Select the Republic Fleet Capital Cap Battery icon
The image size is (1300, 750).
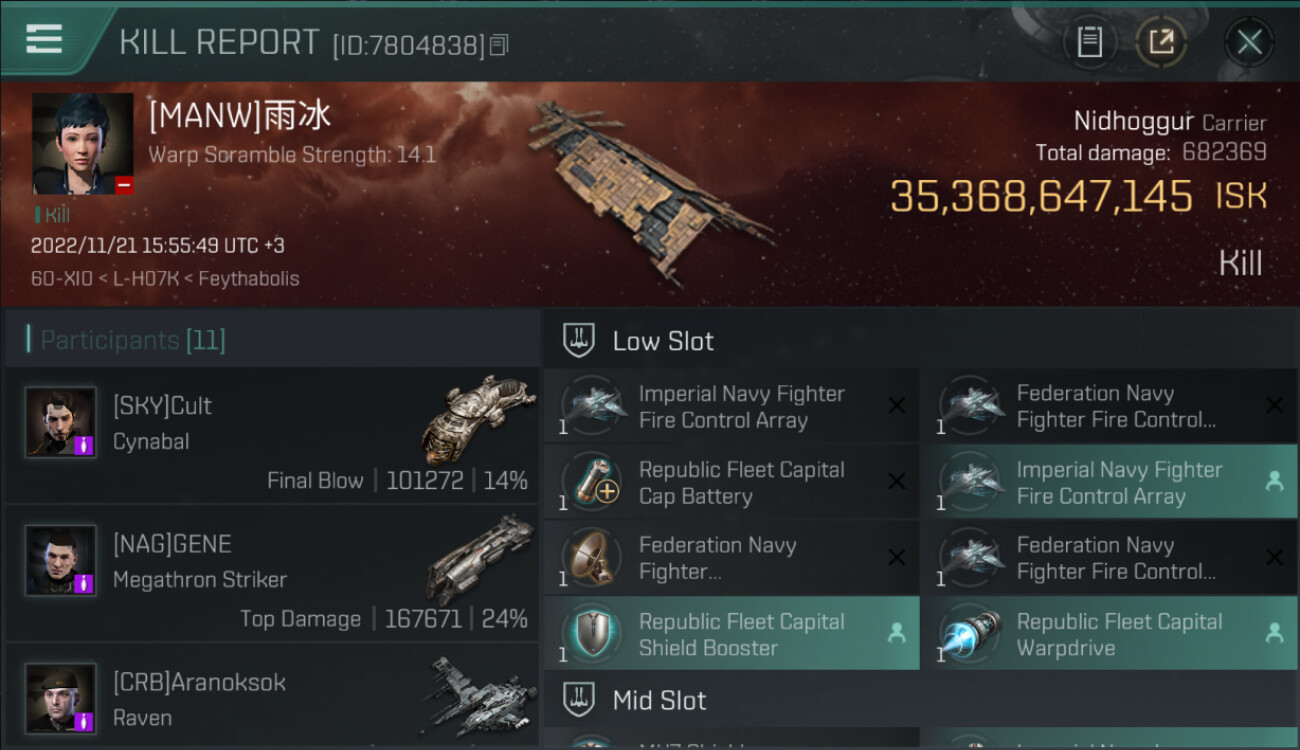tap(591, 482)
